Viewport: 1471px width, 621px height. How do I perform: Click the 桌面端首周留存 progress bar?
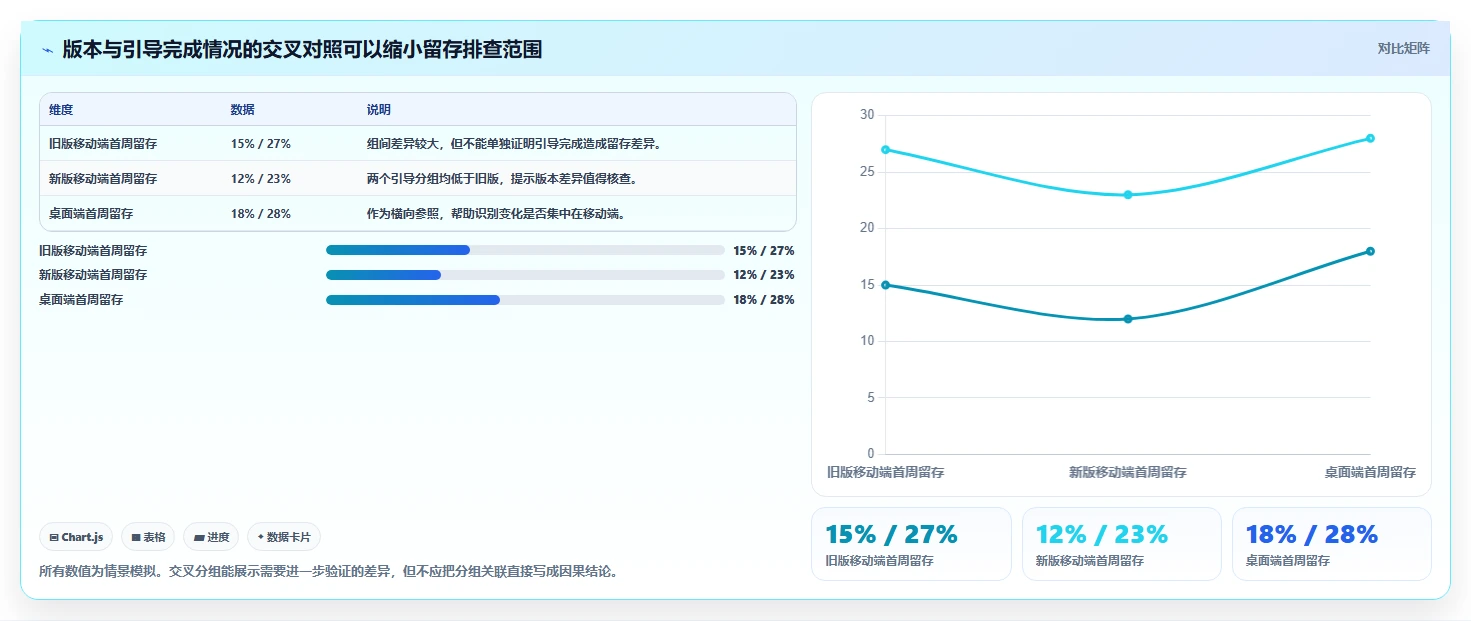pos(525,300)
